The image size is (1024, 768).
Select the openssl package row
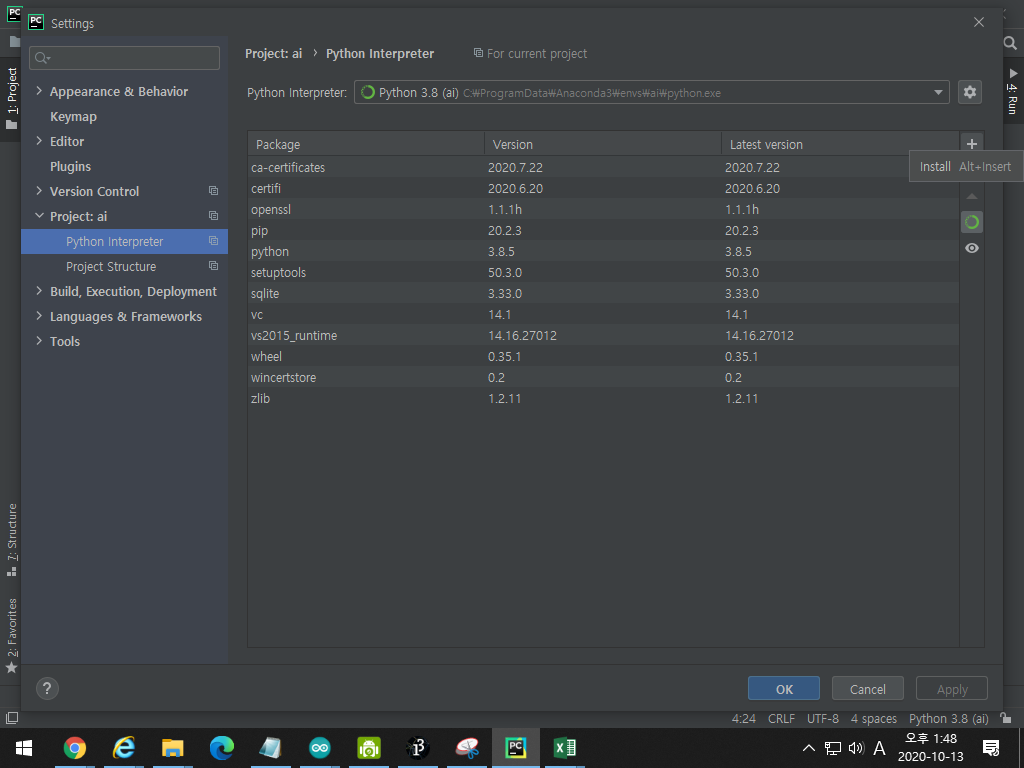coord(603,210)
